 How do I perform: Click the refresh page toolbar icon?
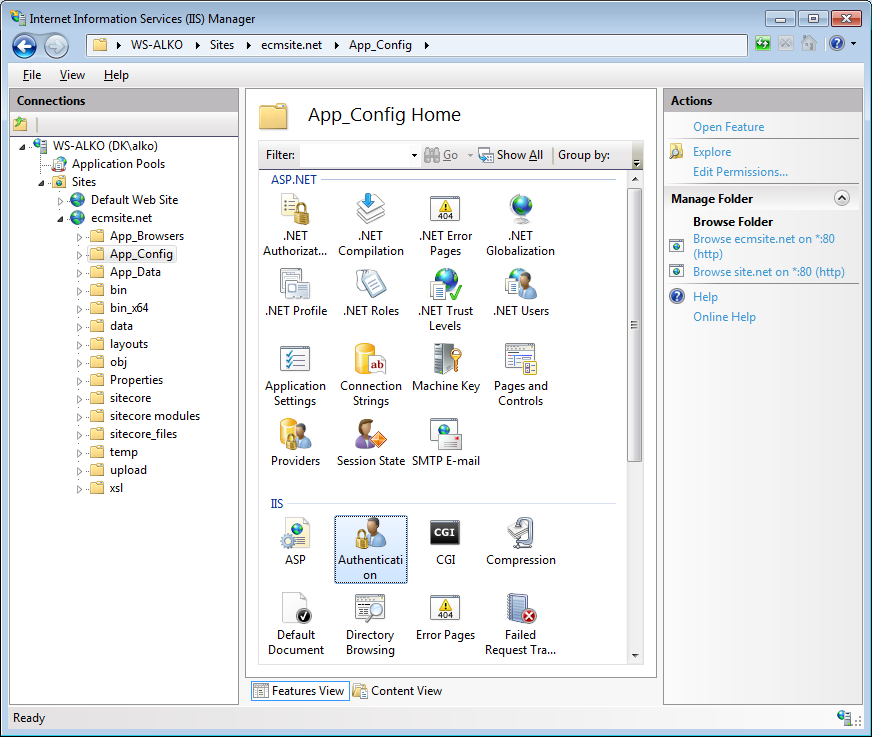(762, 43)
